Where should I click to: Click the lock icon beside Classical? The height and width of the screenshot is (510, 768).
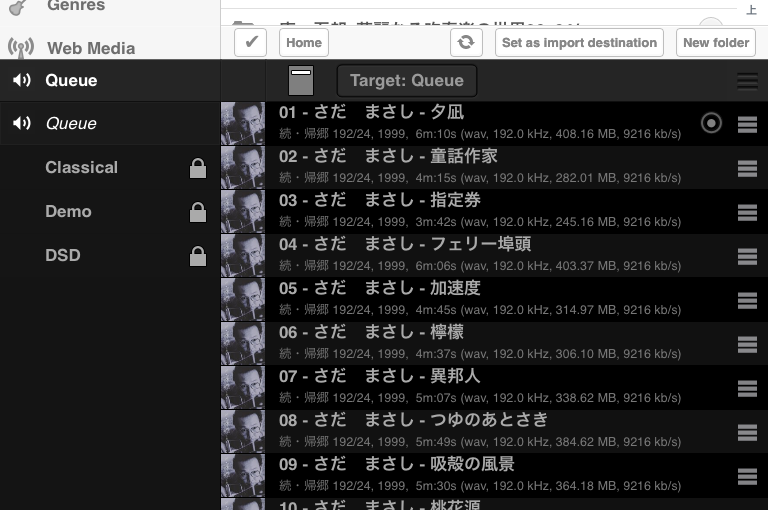coord(198,168)
